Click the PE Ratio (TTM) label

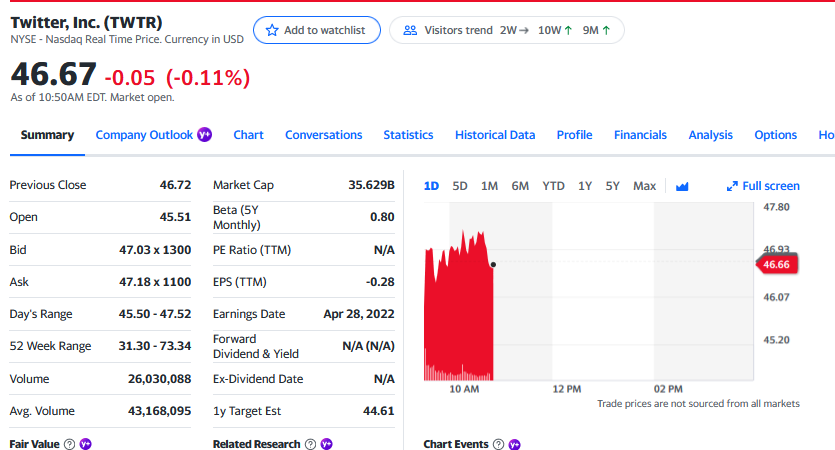(252, 250)
